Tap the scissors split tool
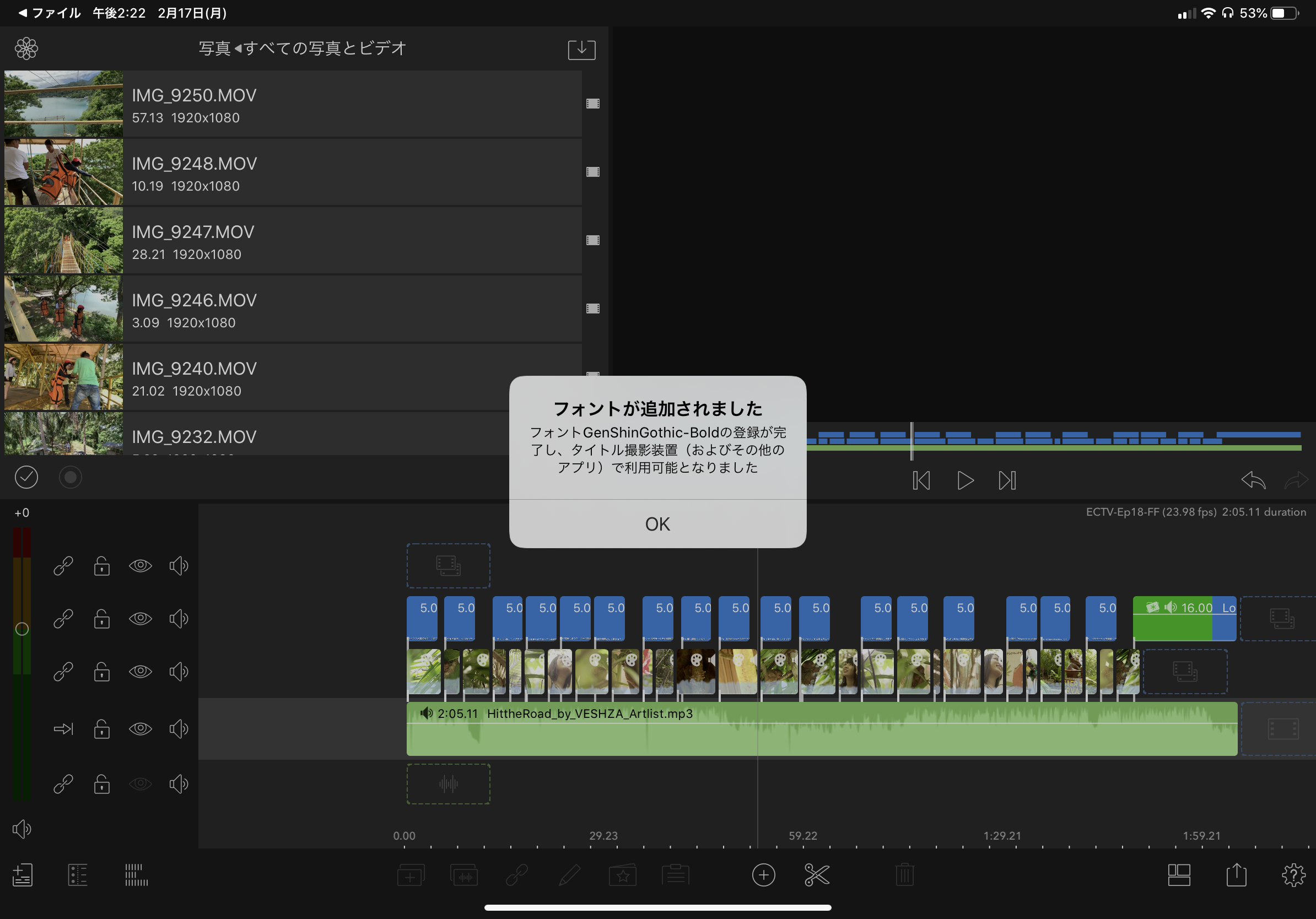Image resolution: width=1316 pixels, height=919 pixels. tap(816, 875)
